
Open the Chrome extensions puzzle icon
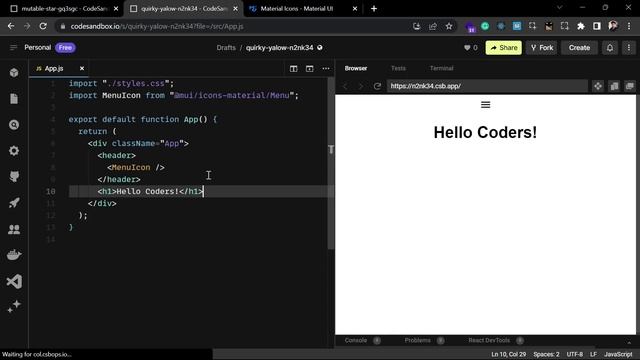pyautogui.click(x=581, y=26)
